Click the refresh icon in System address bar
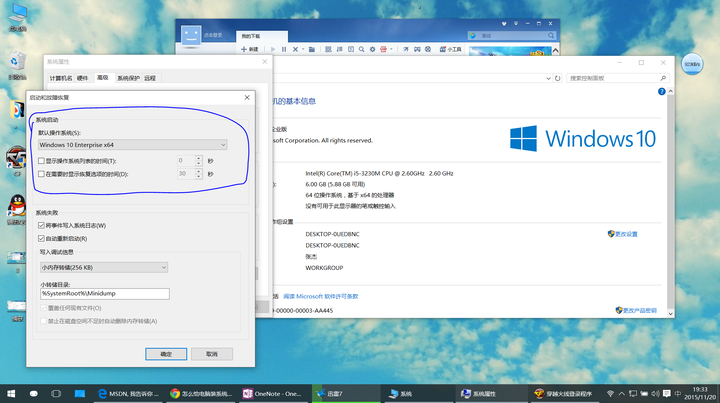This screenshot has height=403, width=720. tap(557, 78)
